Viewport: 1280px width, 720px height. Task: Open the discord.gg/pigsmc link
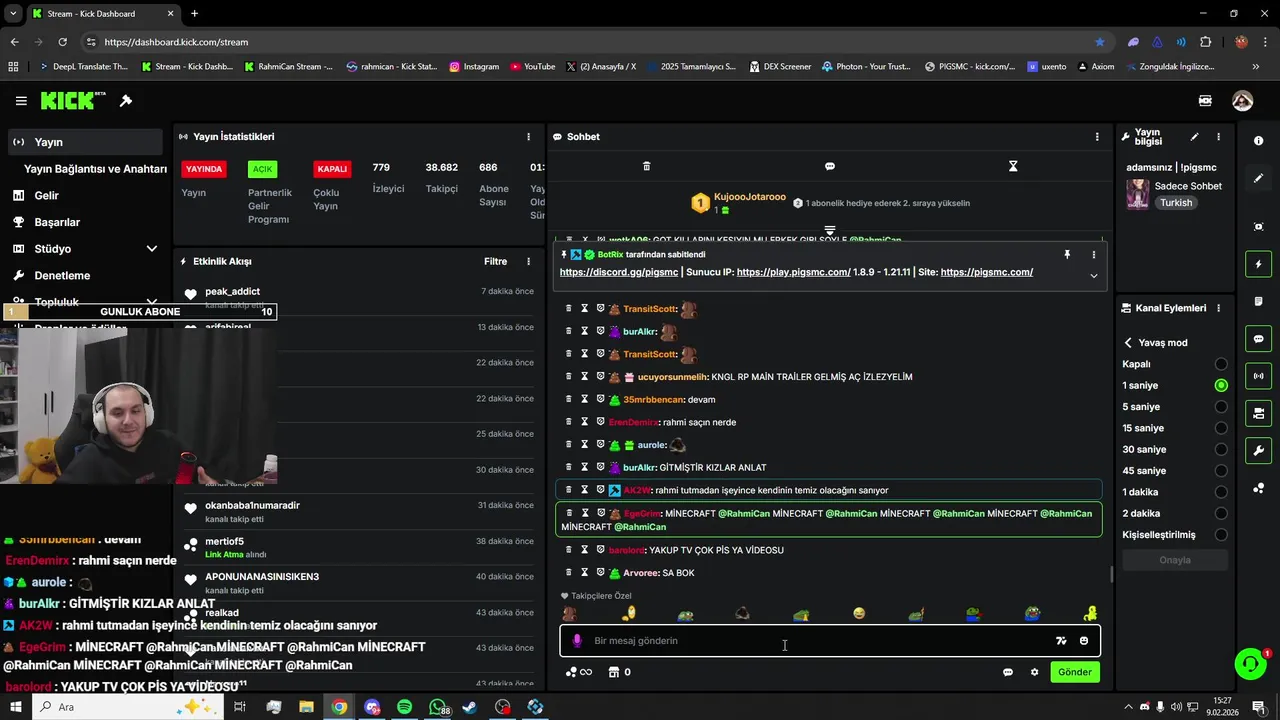click(619, 272)
